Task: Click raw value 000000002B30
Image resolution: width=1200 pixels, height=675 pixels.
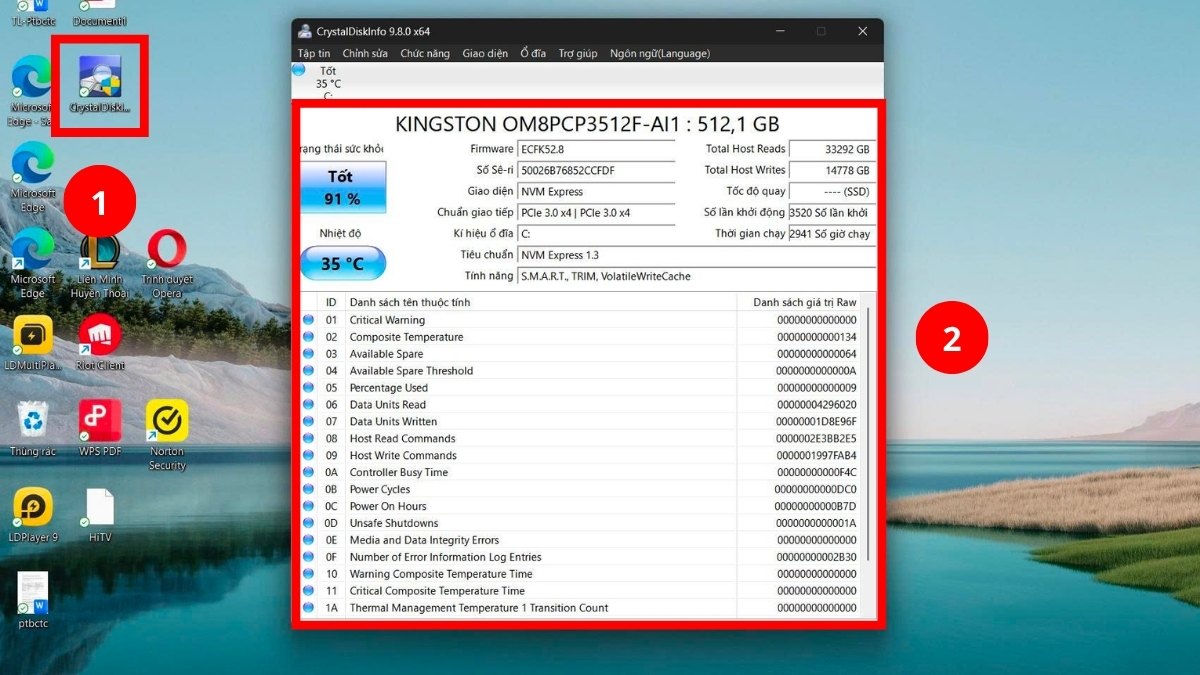Action: click(816, 557)
